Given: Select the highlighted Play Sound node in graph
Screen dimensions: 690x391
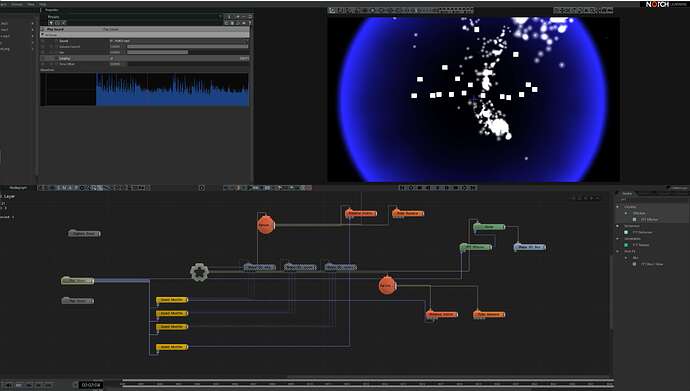Looking at the screenshot, I should 77,281.
